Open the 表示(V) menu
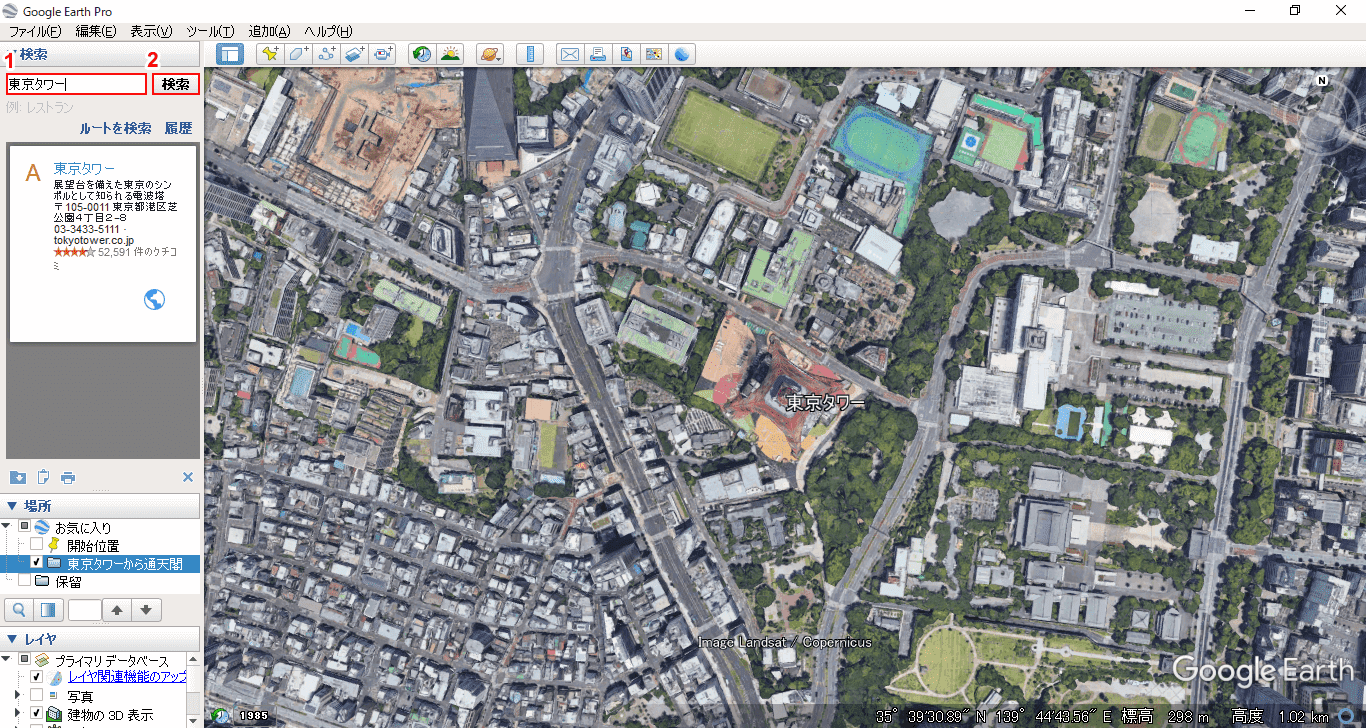Image resolution: width=1366 pixels, height=728 pixels. point(151,32)
